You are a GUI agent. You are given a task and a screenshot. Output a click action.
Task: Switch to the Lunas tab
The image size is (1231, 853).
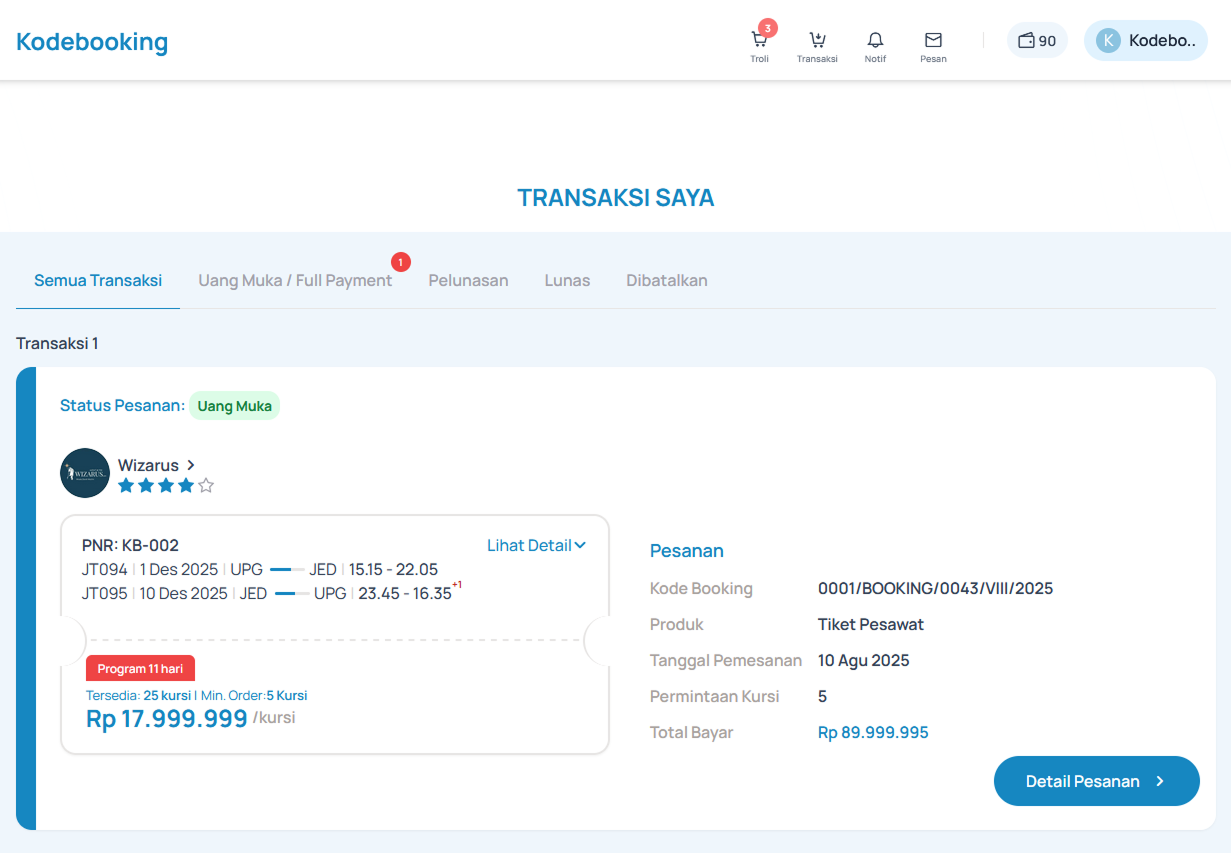coord(567,280)
